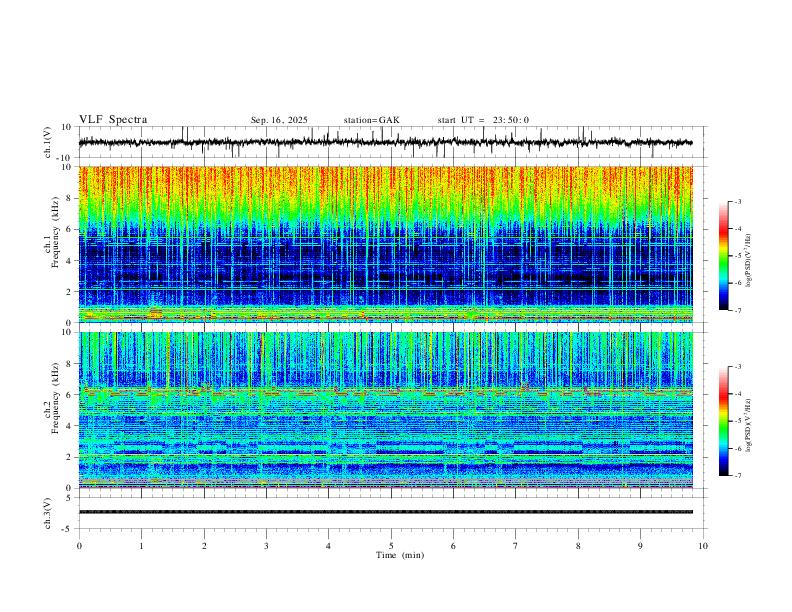Click the ch.2 "Frequency (kHz)" axis label

pos(55,398)
